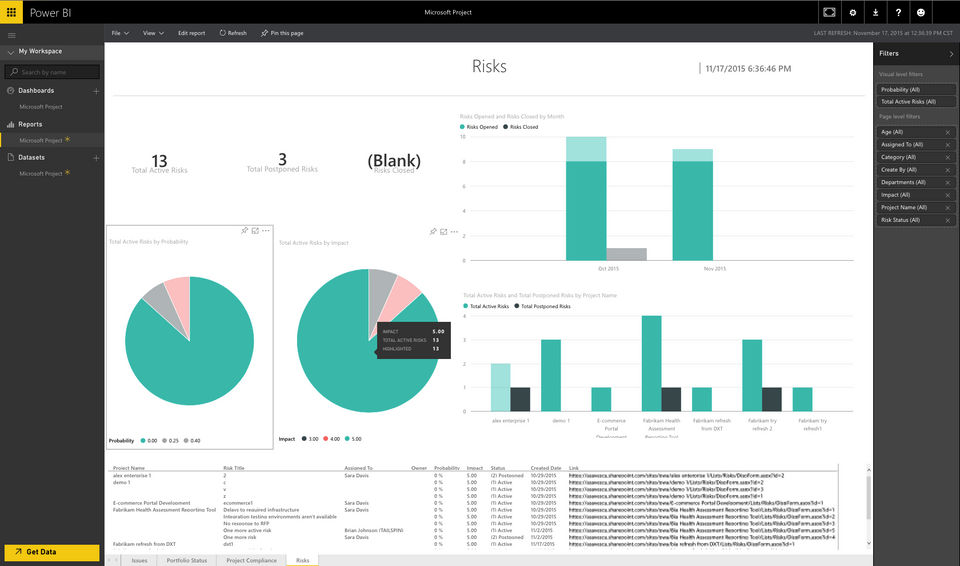The height and width of the screenshot is (566, 960).
Task: Click Edit report in toolbar
Action: click(192, 33)
